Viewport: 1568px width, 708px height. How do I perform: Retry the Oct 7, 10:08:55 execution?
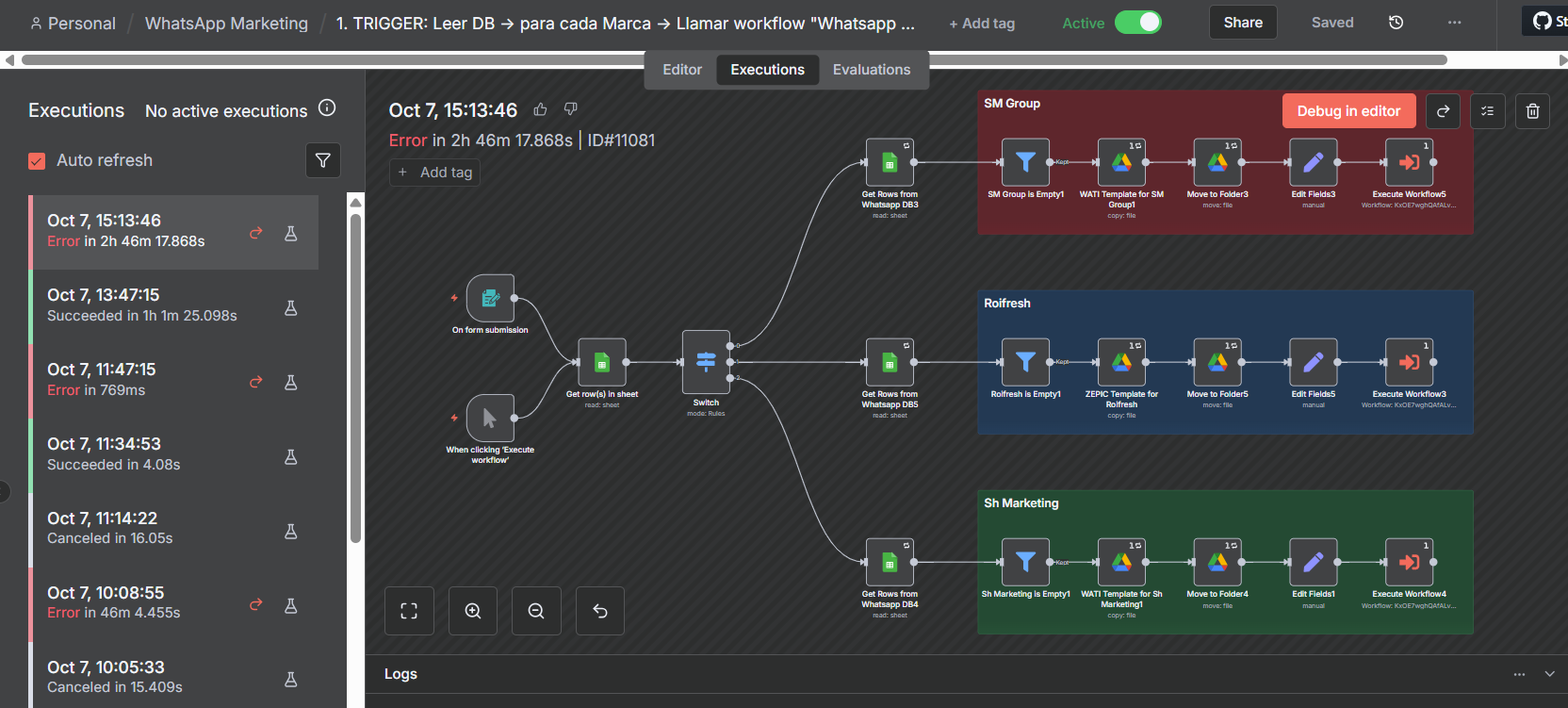[255, 604]
